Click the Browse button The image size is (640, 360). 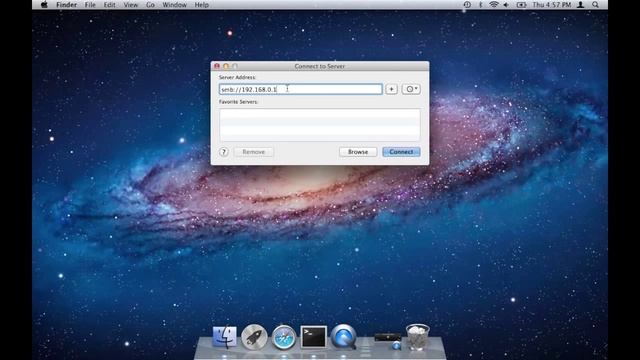[x=358, y=152]
